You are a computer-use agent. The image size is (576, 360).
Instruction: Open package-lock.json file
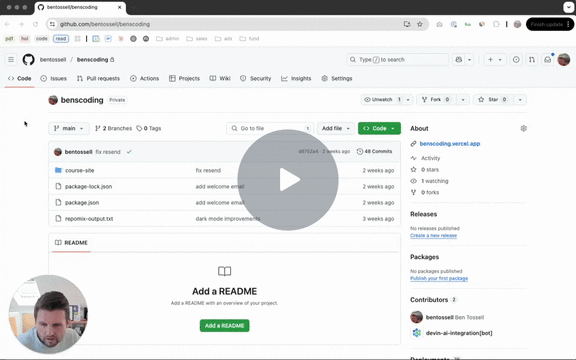pyautogui.click(x=89, y=187)
